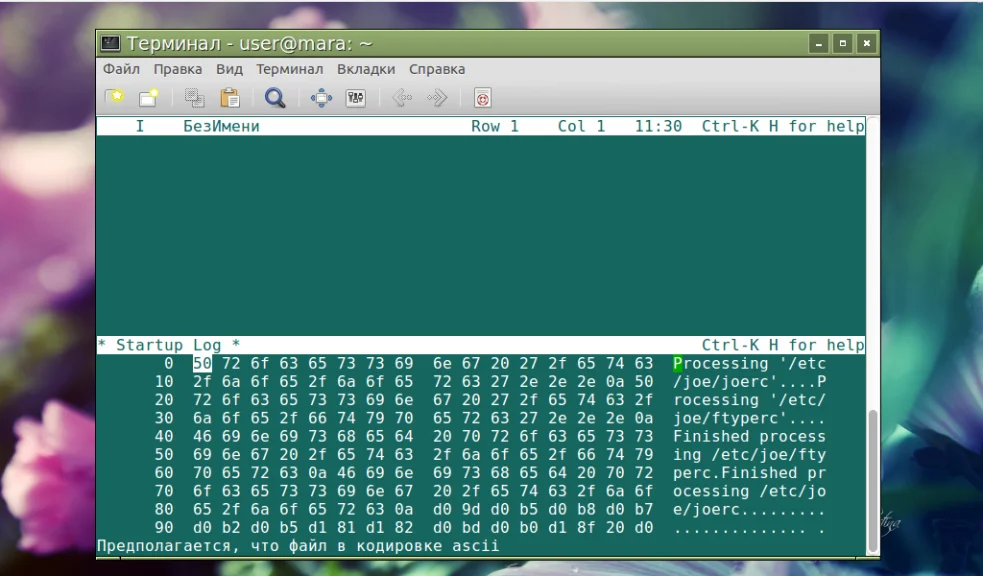Click the 'I' insert mode indicator
Image resolution: width=983 pixels, height=576 pixels.
coord(140,126)
